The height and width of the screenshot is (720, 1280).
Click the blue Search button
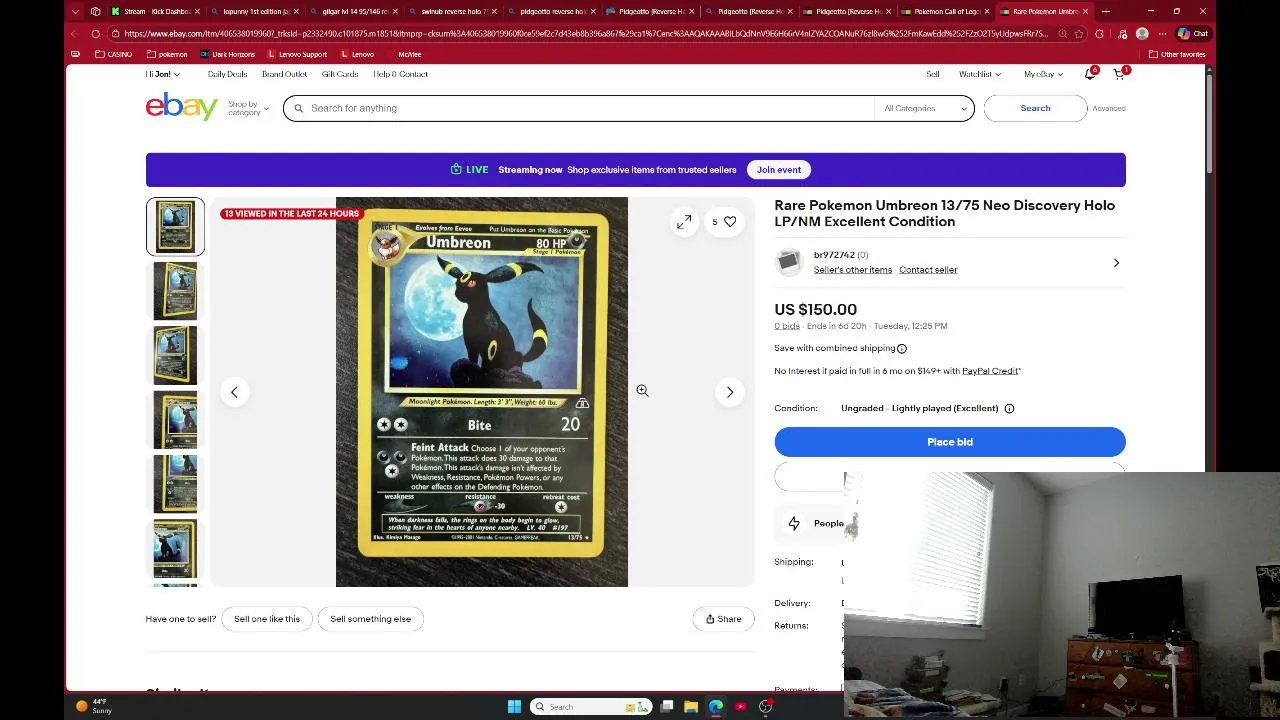(1035, 108)
